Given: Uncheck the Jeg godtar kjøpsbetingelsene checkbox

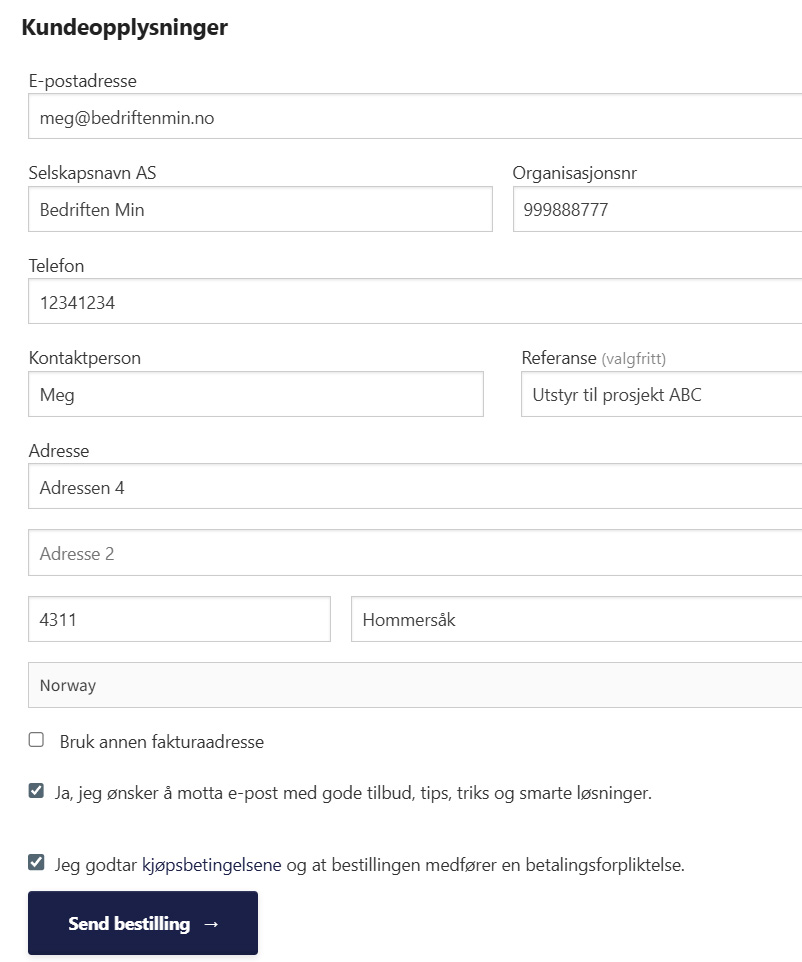Looking at the screenshot, I should (37, 862).
